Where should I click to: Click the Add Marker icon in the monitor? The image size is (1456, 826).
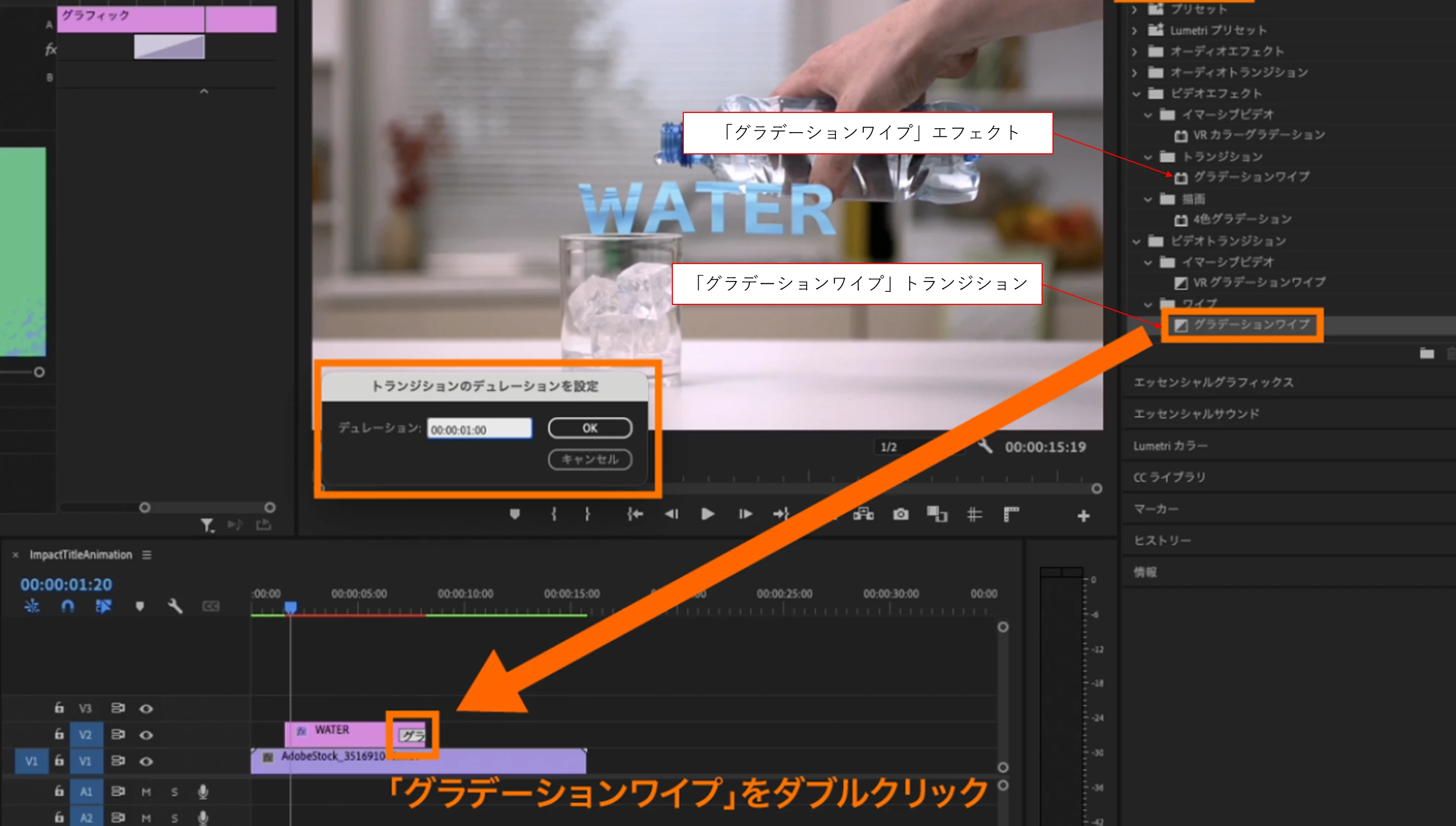click(515, 514)
